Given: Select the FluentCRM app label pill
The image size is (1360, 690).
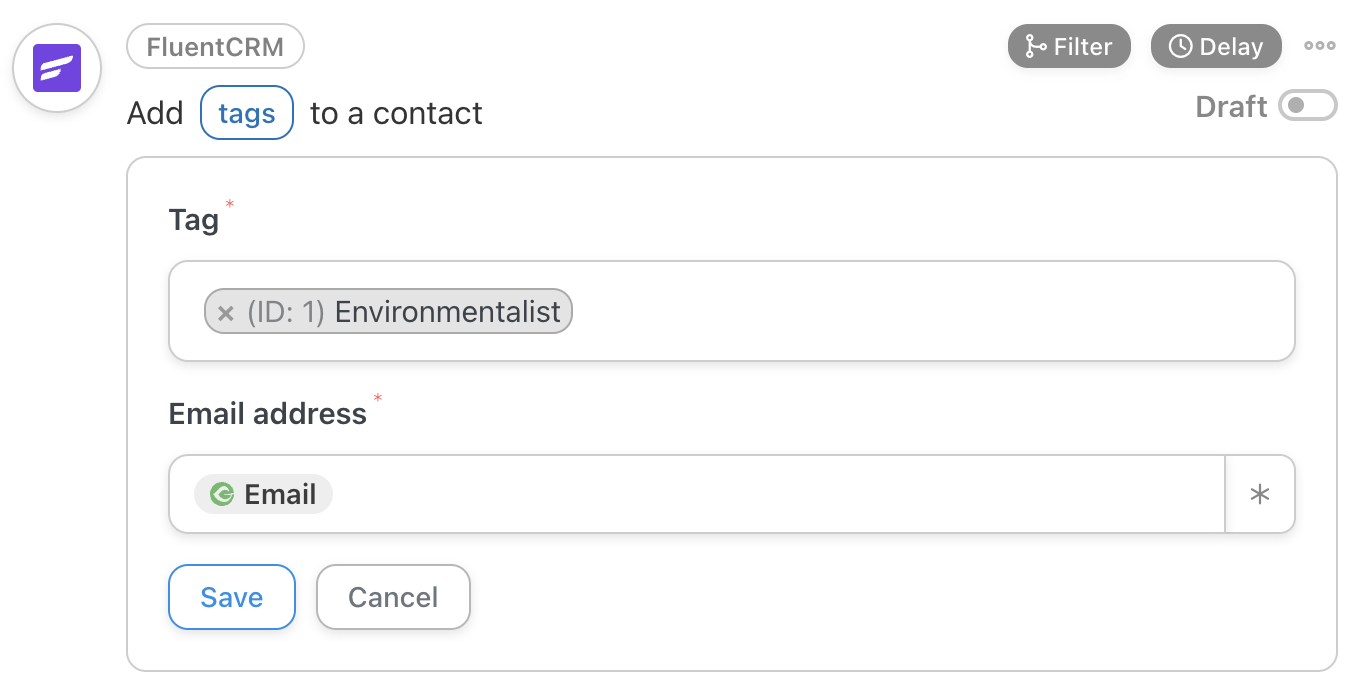Looking at the screenshot, I should pos(215,46).
